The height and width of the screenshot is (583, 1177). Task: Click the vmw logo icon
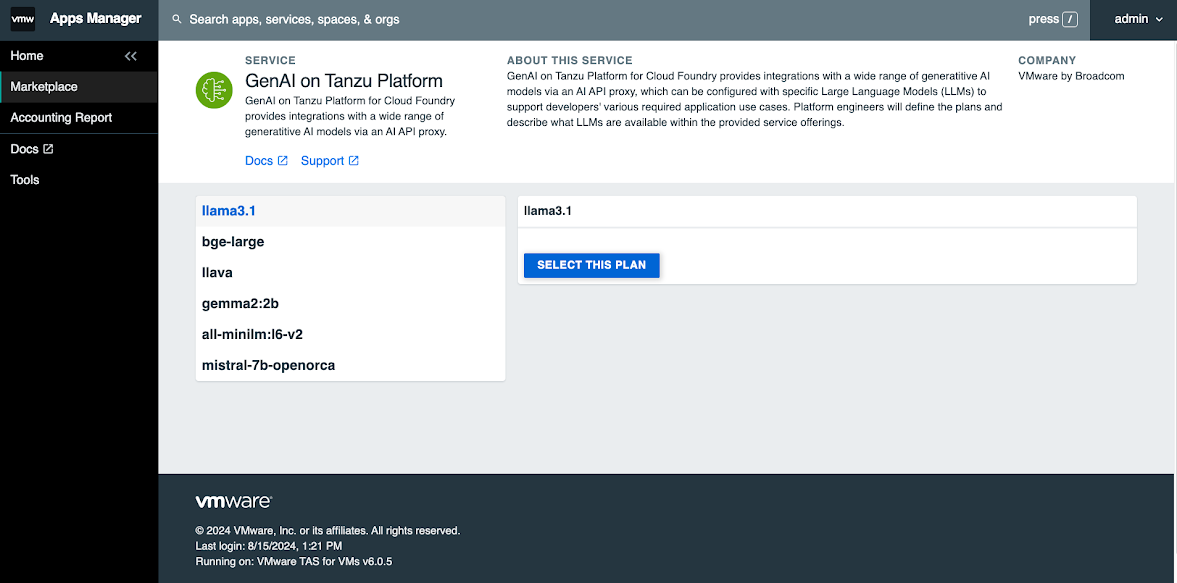click(23, 19)
